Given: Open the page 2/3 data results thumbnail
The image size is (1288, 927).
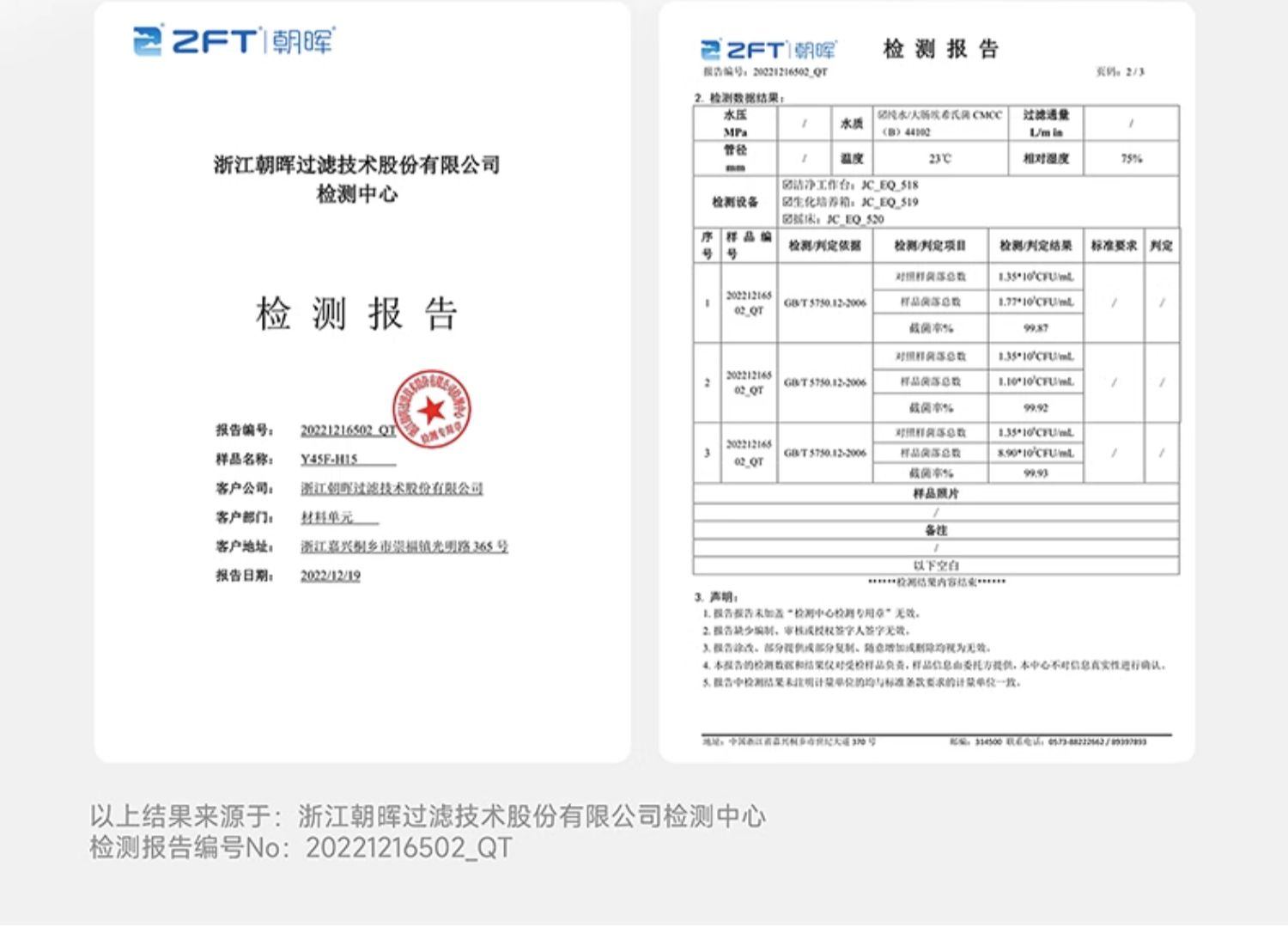Looking at the screenshot, I should 927,381.
